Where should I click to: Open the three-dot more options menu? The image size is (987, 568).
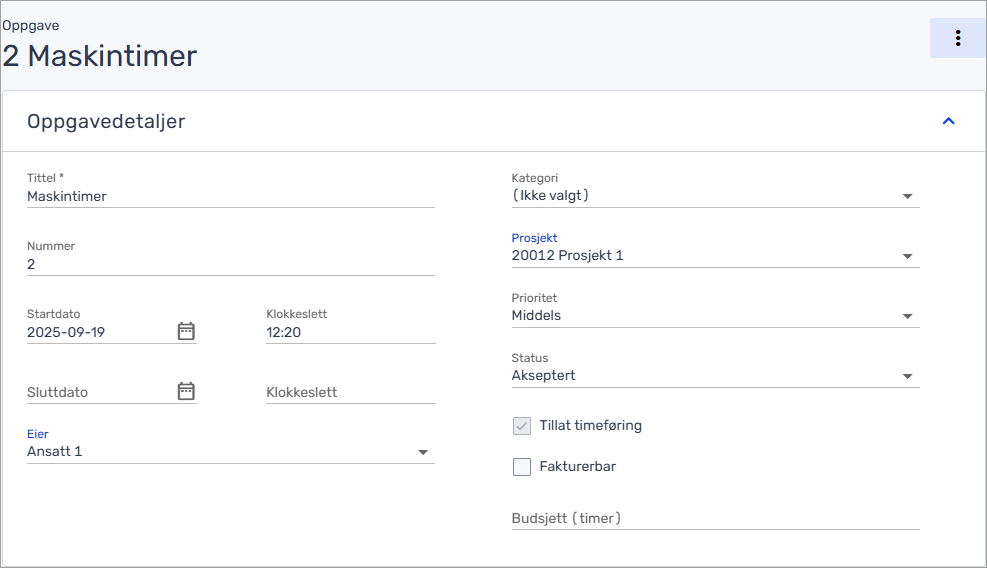[957, 38]
